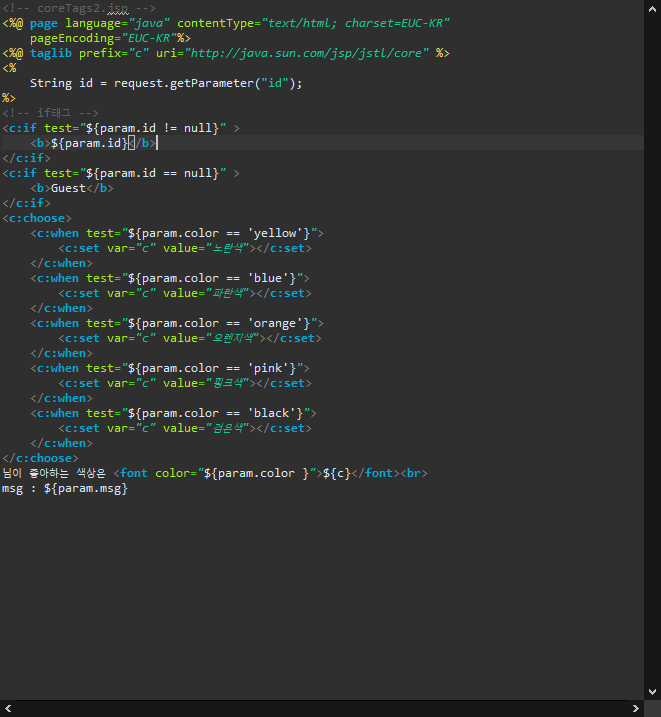Click the 검은색 c:set line
The height and width of the screenshot is (717, 661).
[185, 428]
